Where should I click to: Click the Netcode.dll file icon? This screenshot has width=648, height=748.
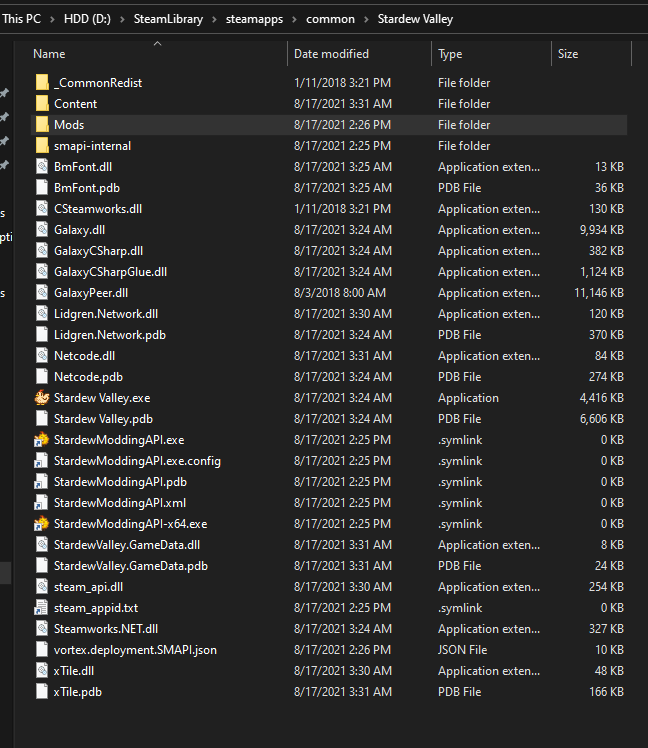click(42, 355)
